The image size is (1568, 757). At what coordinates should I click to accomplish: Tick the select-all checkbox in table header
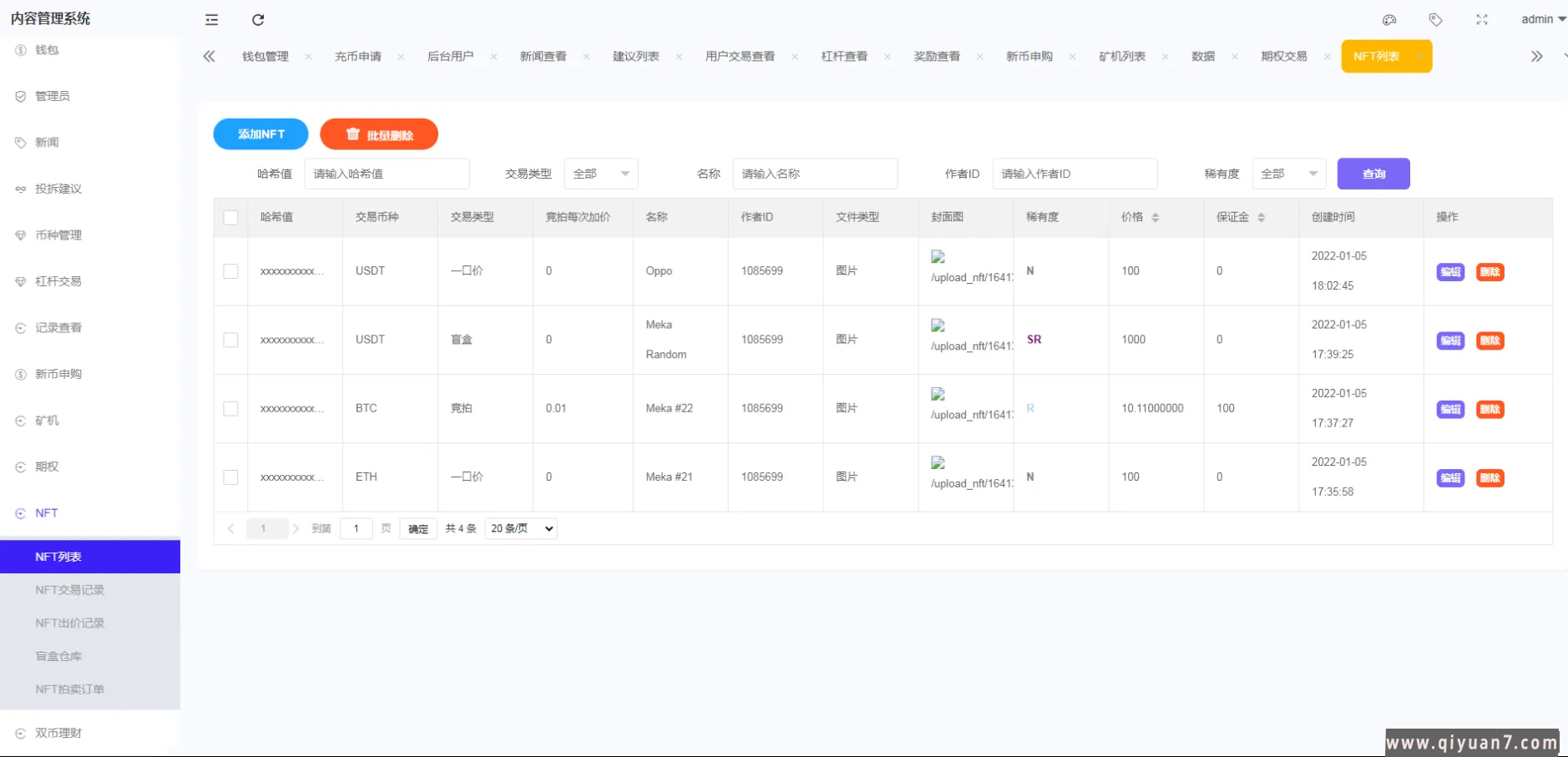click(231, 218)
